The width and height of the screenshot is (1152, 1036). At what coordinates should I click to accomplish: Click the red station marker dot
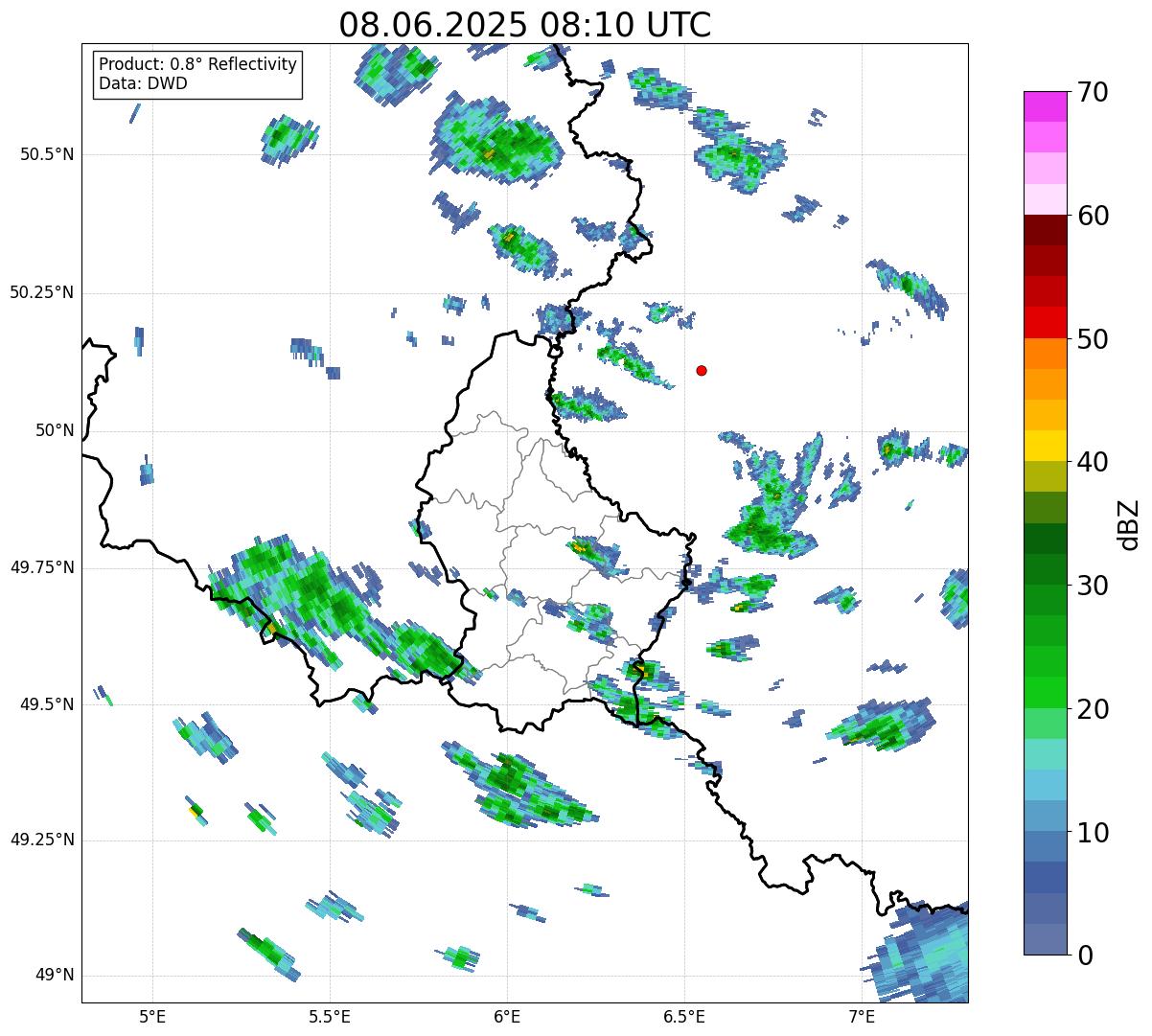[x=702, y=370]
